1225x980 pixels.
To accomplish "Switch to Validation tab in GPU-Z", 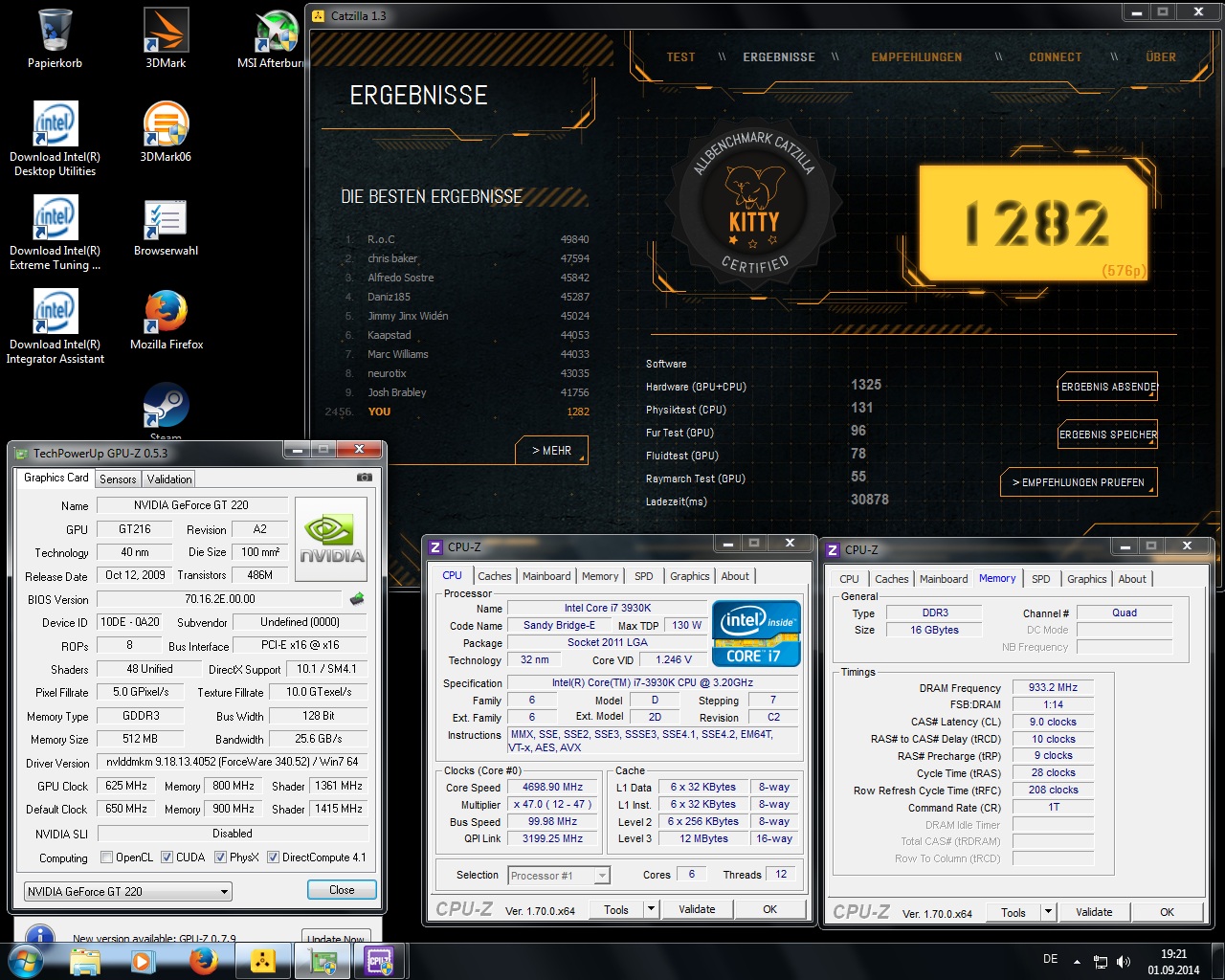I will [169, 479].
